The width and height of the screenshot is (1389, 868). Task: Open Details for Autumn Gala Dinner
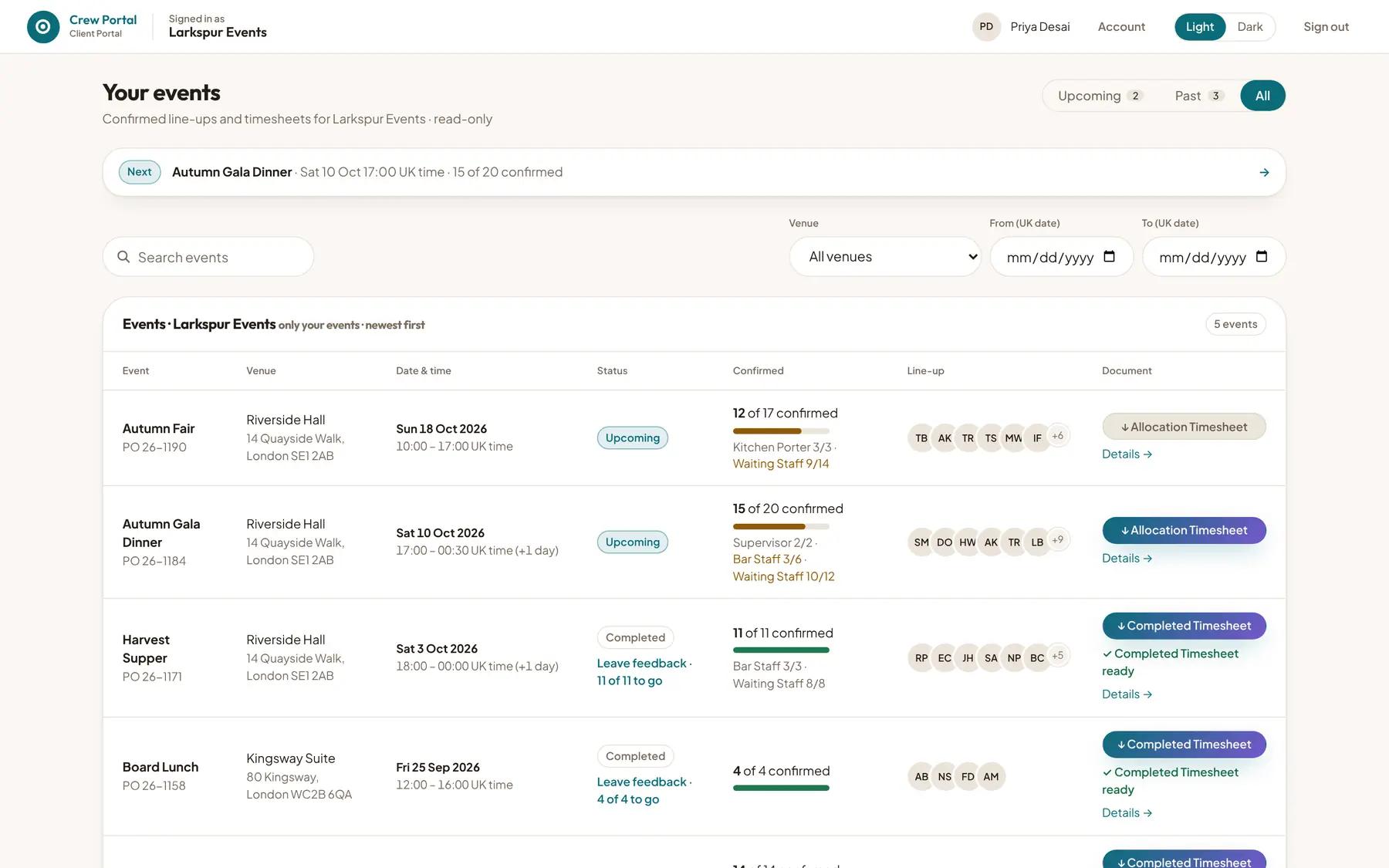(1127, 559)
